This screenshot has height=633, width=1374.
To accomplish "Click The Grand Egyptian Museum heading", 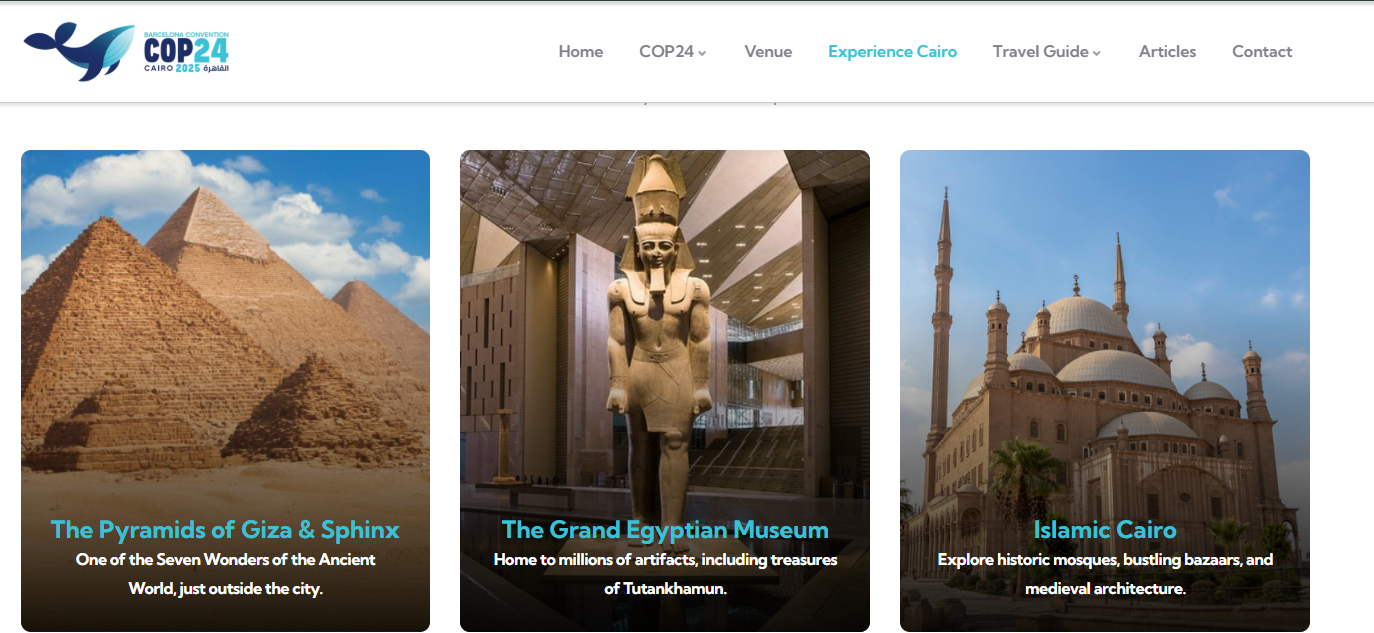I will point(665,530).
